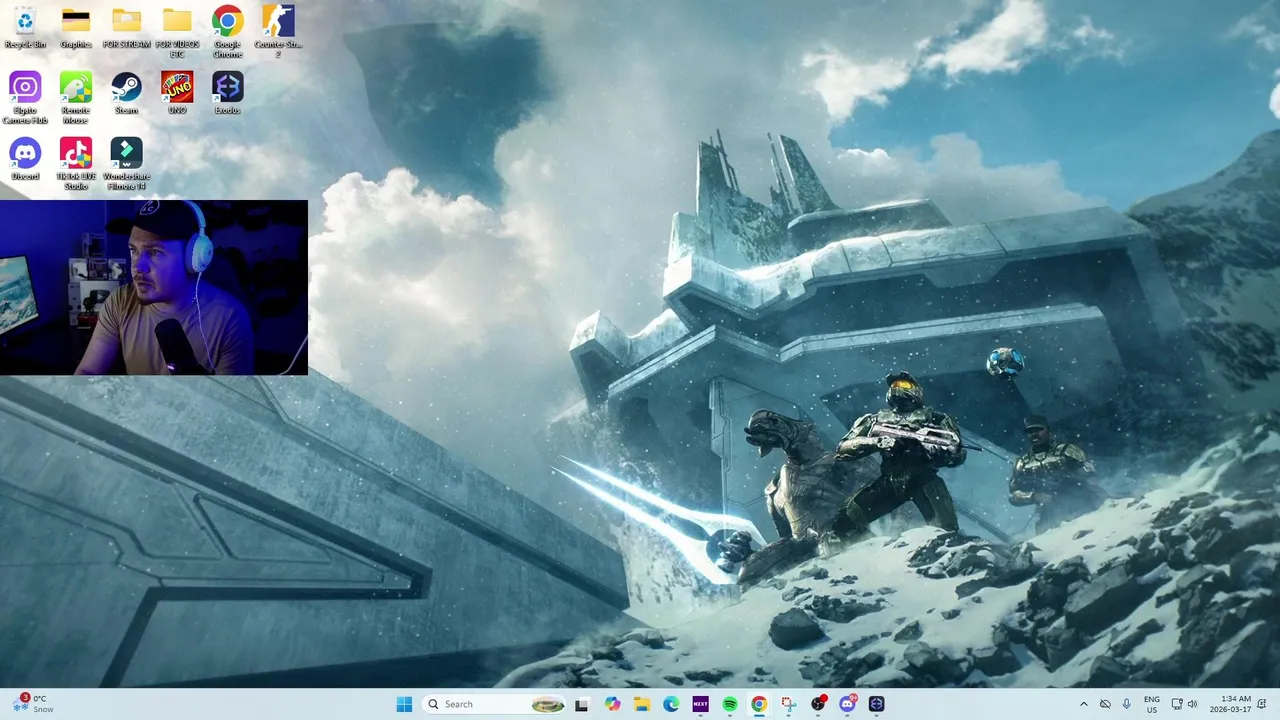Image resolution: width=1280 pixels, height=720 pixels.
Task: Switch to Chrome in the taskbar
Action: [x=759, y=704]
